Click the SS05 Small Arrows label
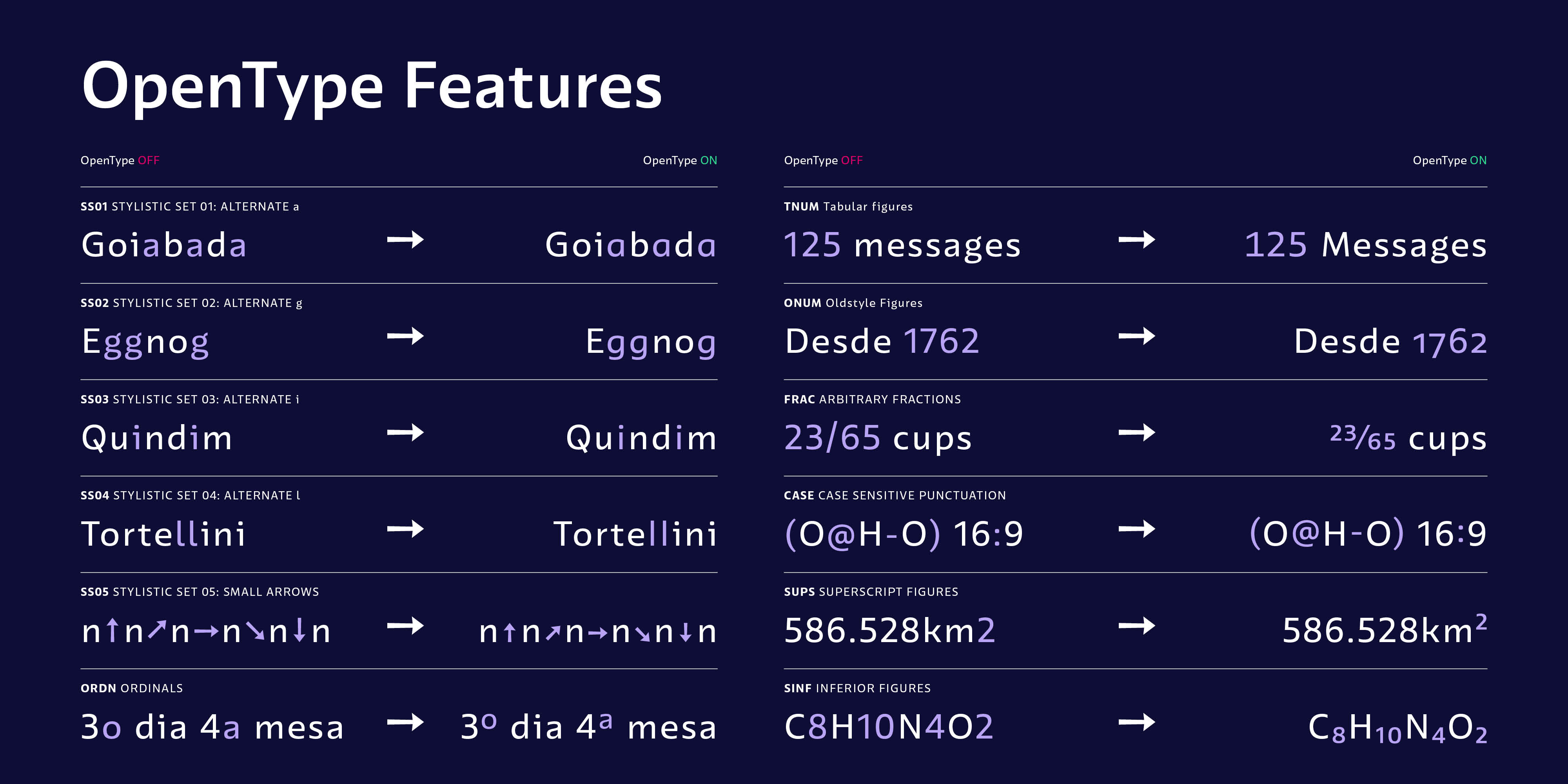Screen dimensions: 1568x784 tap(200, 592)
